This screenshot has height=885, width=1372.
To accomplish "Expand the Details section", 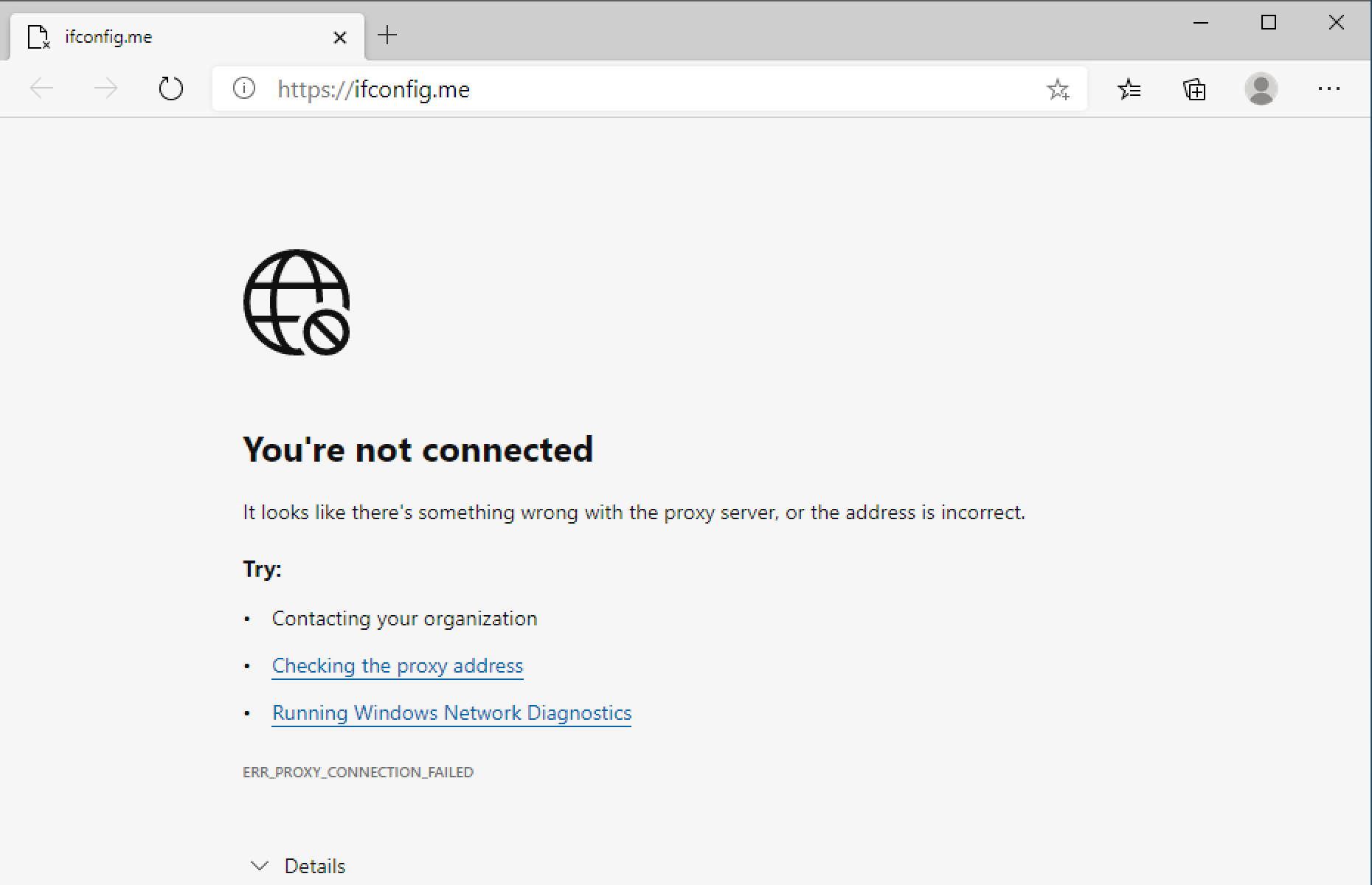I will [298, 866].
